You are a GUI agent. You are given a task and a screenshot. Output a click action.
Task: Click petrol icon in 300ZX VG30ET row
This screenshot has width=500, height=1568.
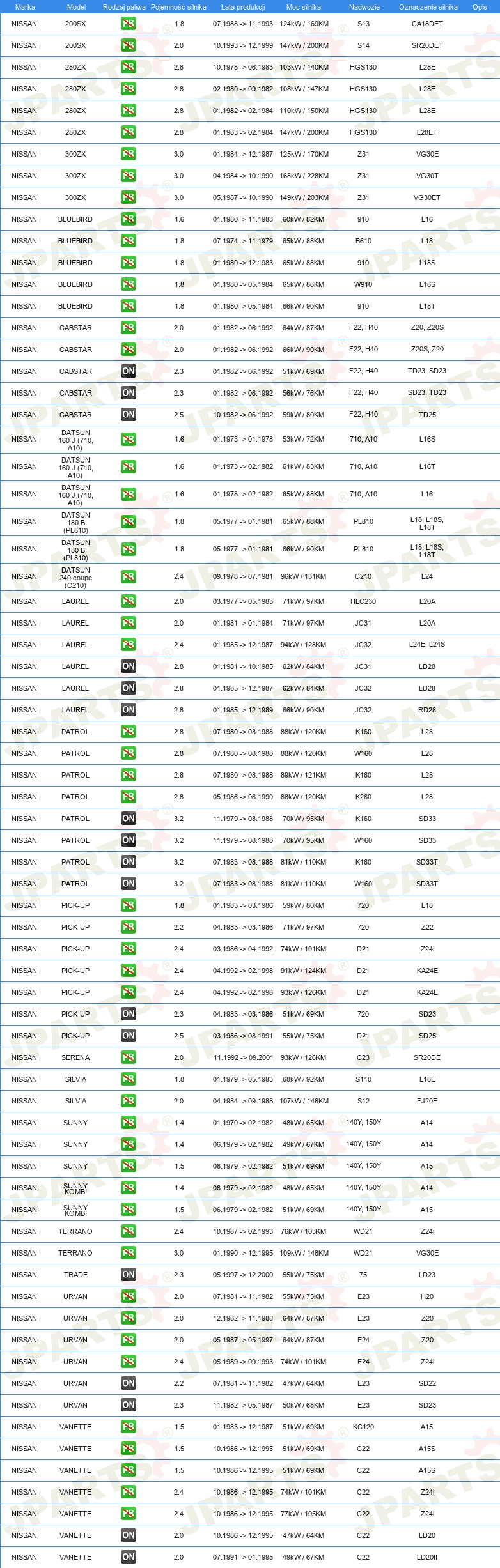(x=129, y=197)
